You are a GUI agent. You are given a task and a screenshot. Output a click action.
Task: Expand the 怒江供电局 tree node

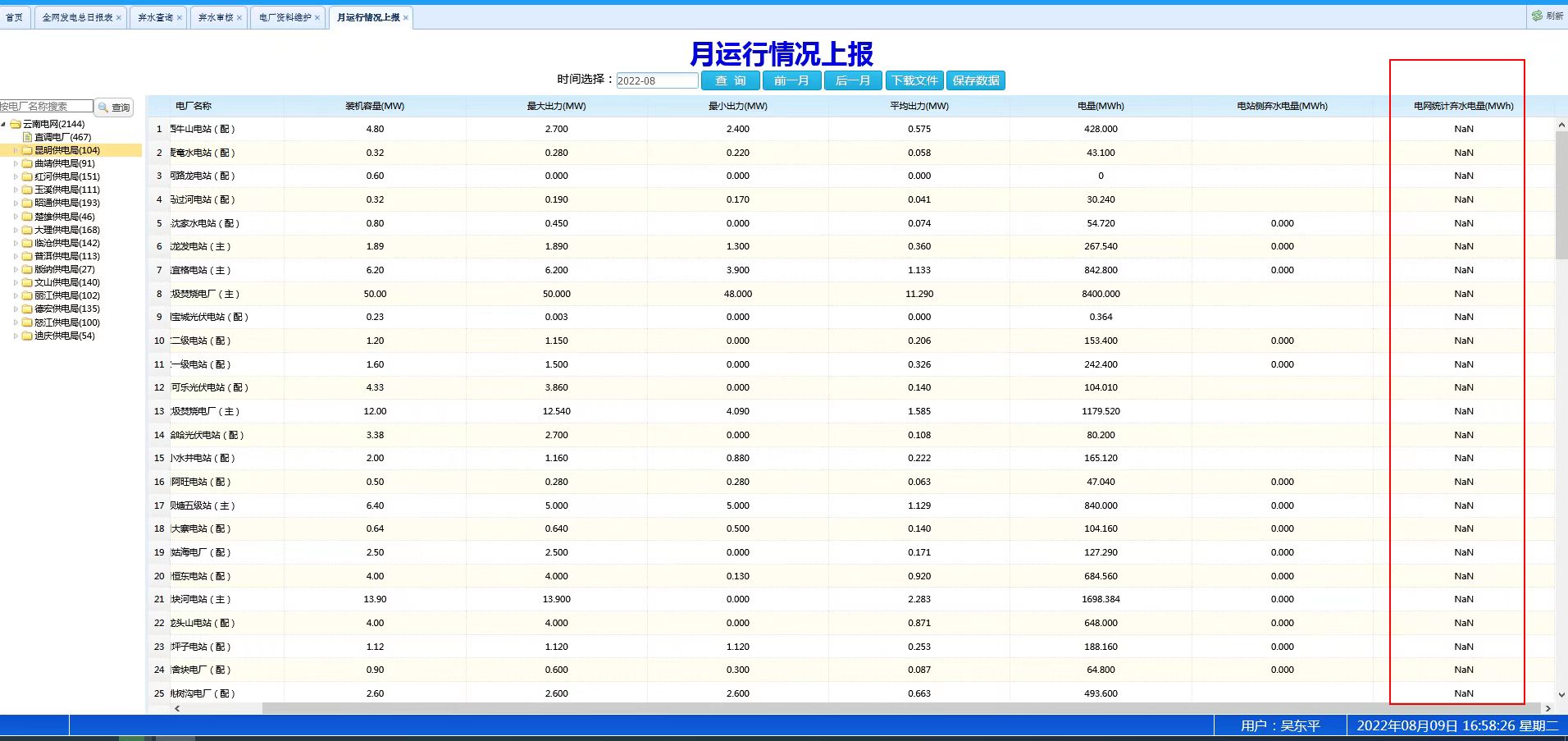tap(16, 322)
